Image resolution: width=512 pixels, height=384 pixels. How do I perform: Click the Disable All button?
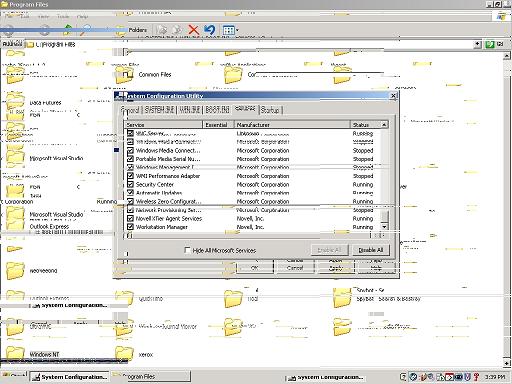point(371,250)
